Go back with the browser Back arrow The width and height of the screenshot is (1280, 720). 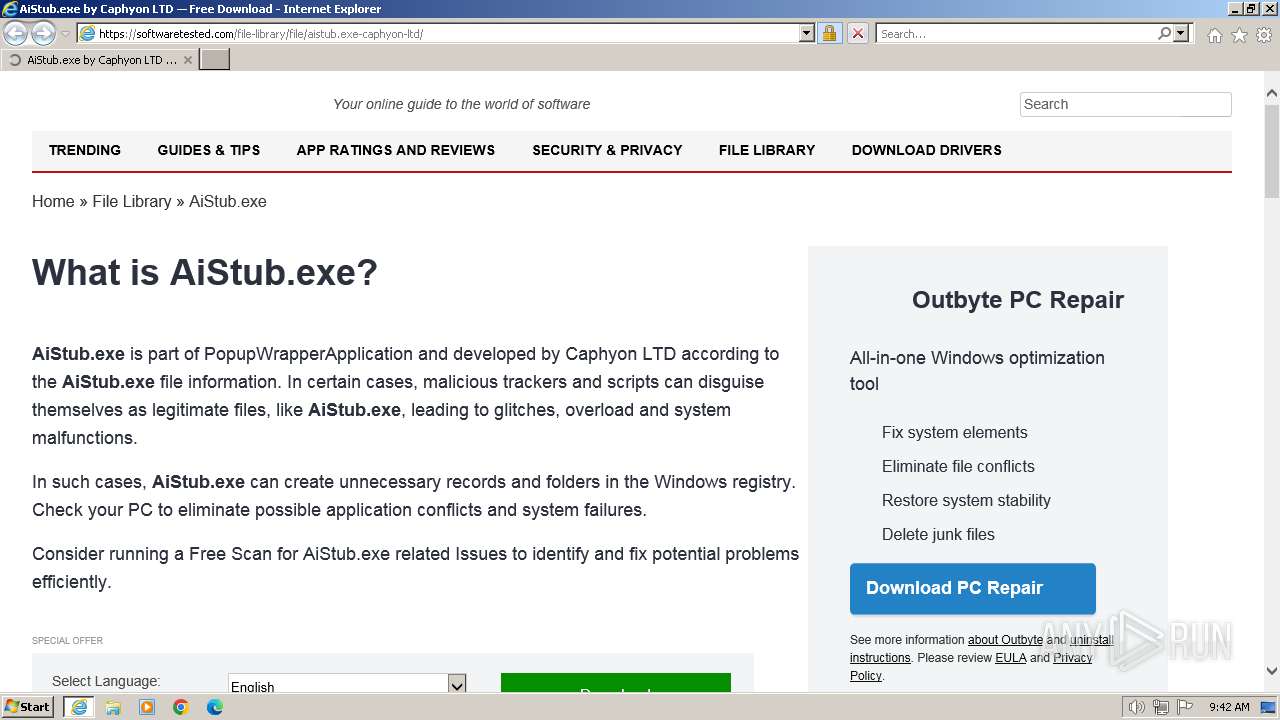16,33
